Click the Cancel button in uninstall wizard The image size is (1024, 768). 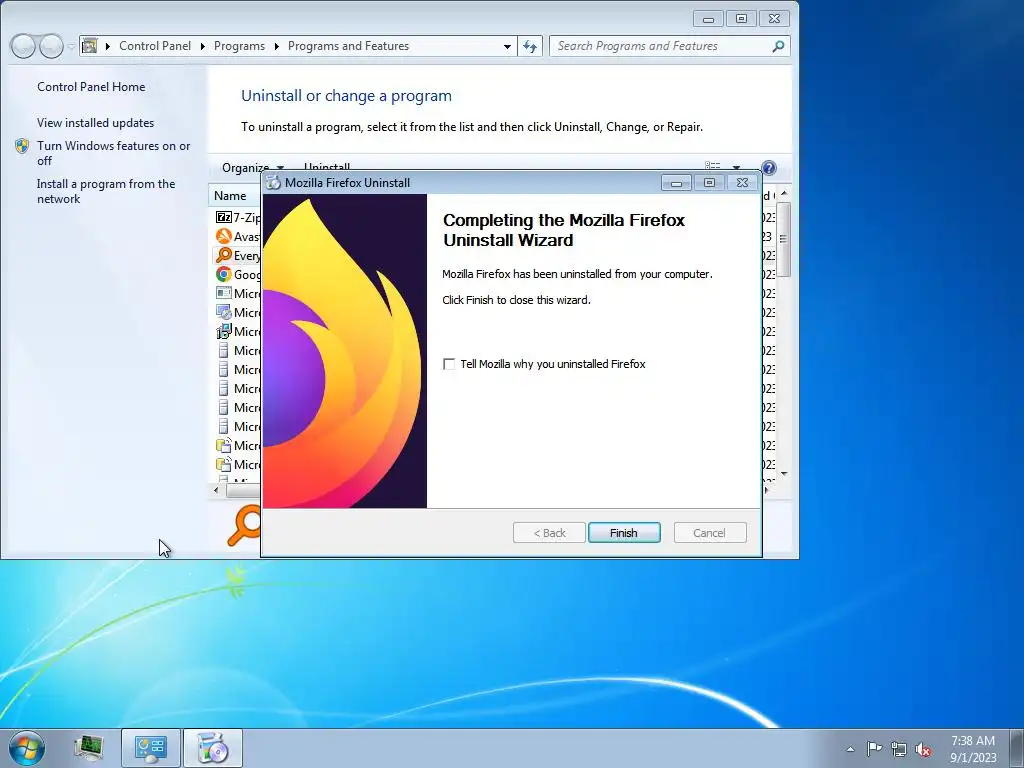(709, 533)
